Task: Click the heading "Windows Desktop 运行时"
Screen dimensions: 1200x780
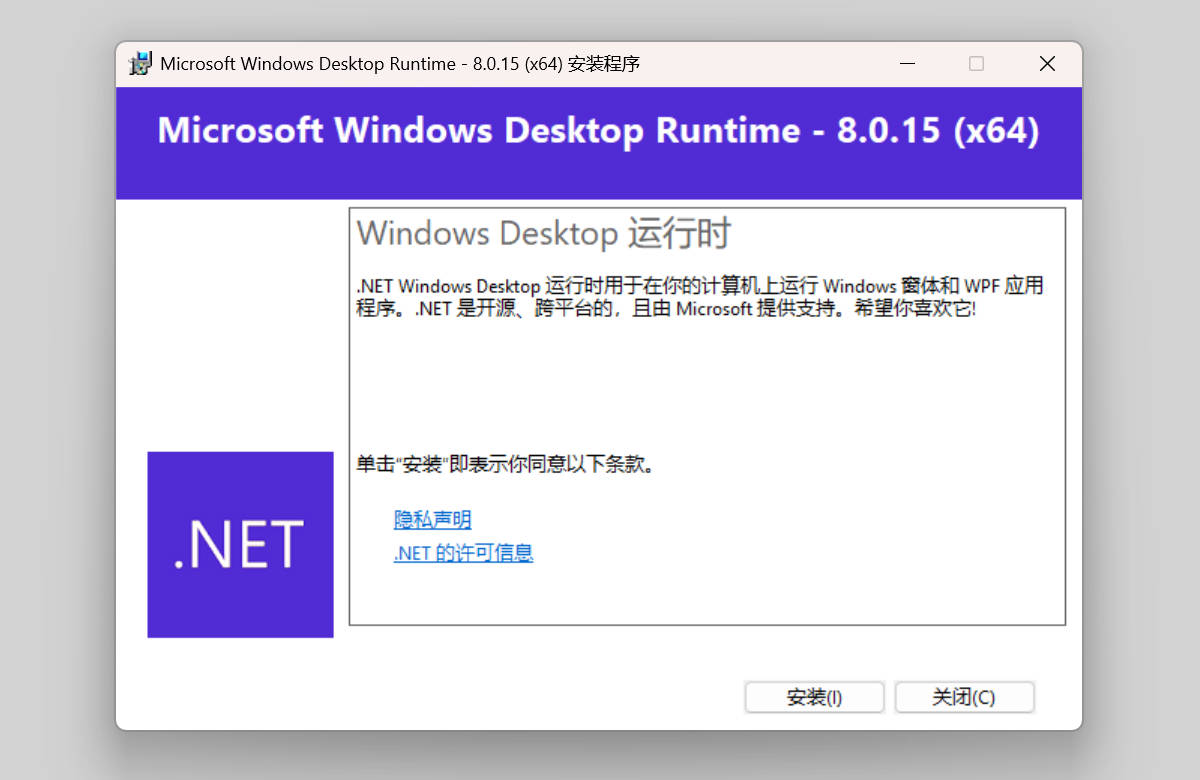Action: tap(544, 233)
